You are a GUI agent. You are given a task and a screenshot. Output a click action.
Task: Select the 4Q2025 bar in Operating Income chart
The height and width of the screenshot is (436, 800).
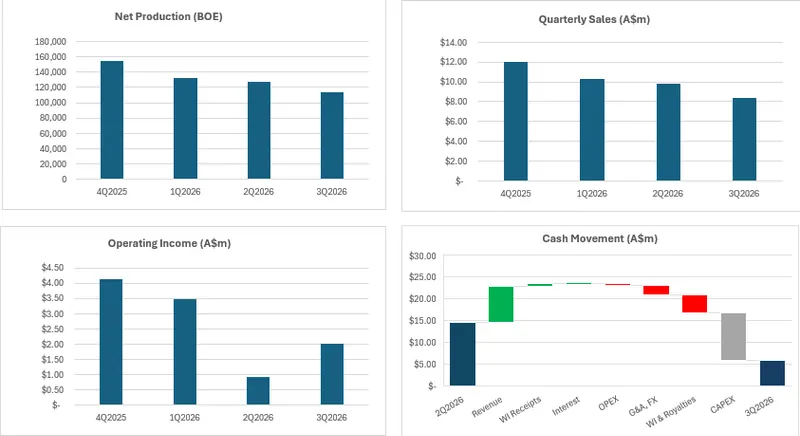point(111,342)
